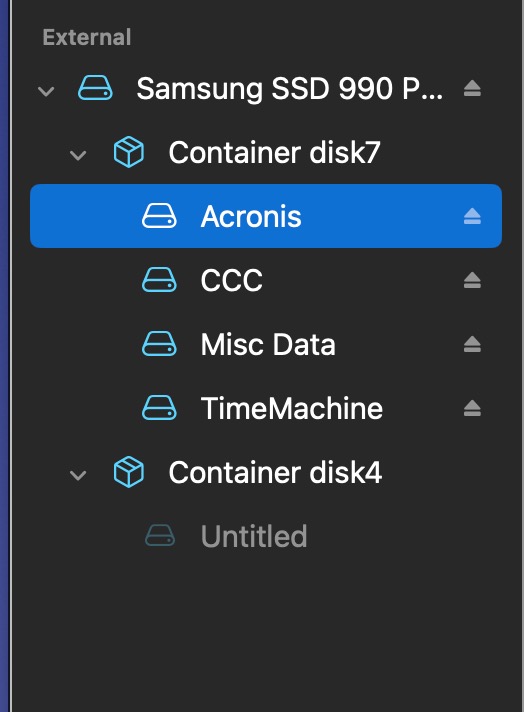The height and width of the screenshot is (712, 524).
Task: Select the dimmed Untitled volume
Action: 254,536
